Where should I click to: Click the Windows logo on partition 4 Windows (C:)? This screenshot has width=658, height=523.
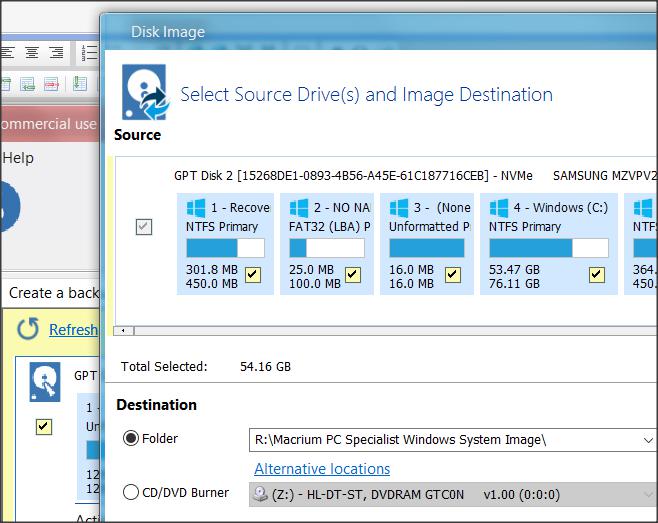[499, 208]
